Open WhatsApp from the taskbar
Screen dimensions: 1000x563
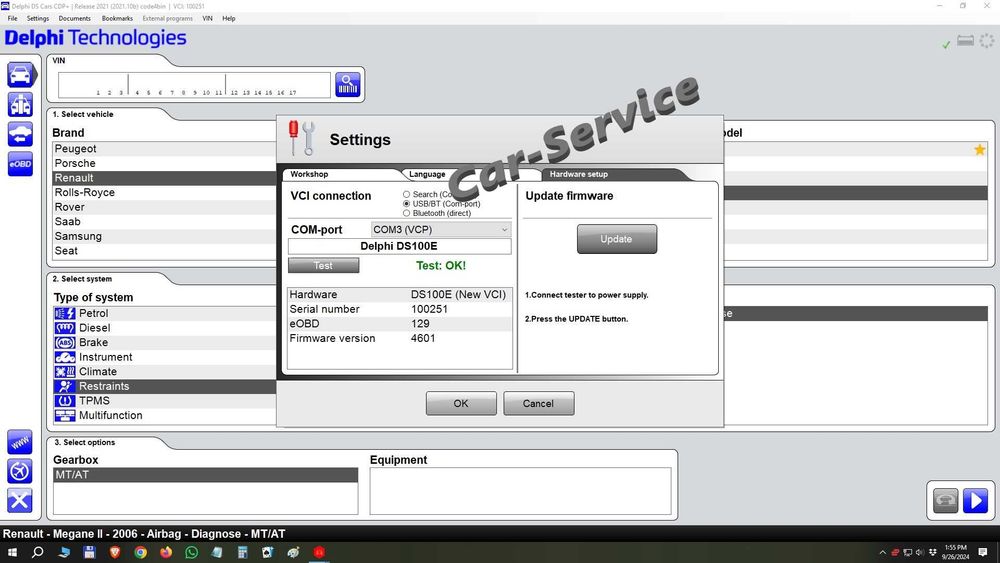pos(191,552)
